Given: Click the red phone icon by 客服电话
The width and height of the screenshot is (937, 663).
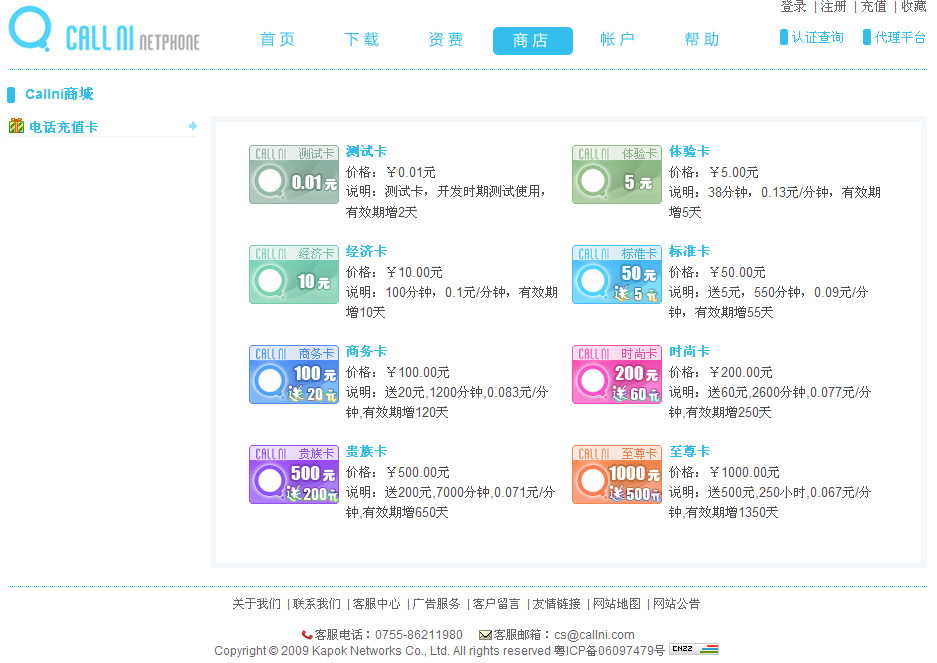Looking at the screenshot, I should [x=307, y=635].
